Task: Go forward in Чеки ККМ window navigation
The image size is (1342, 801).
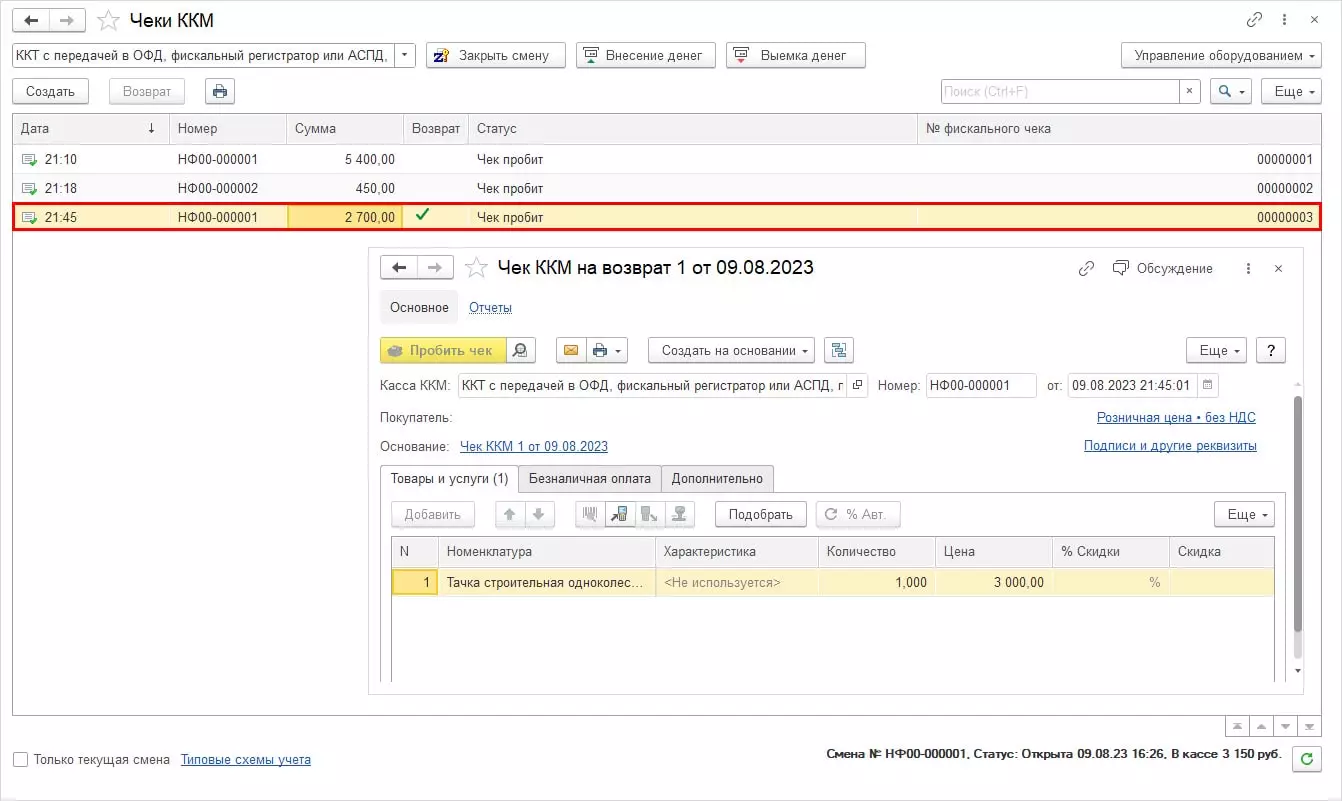Action: (x=68, y=20)
